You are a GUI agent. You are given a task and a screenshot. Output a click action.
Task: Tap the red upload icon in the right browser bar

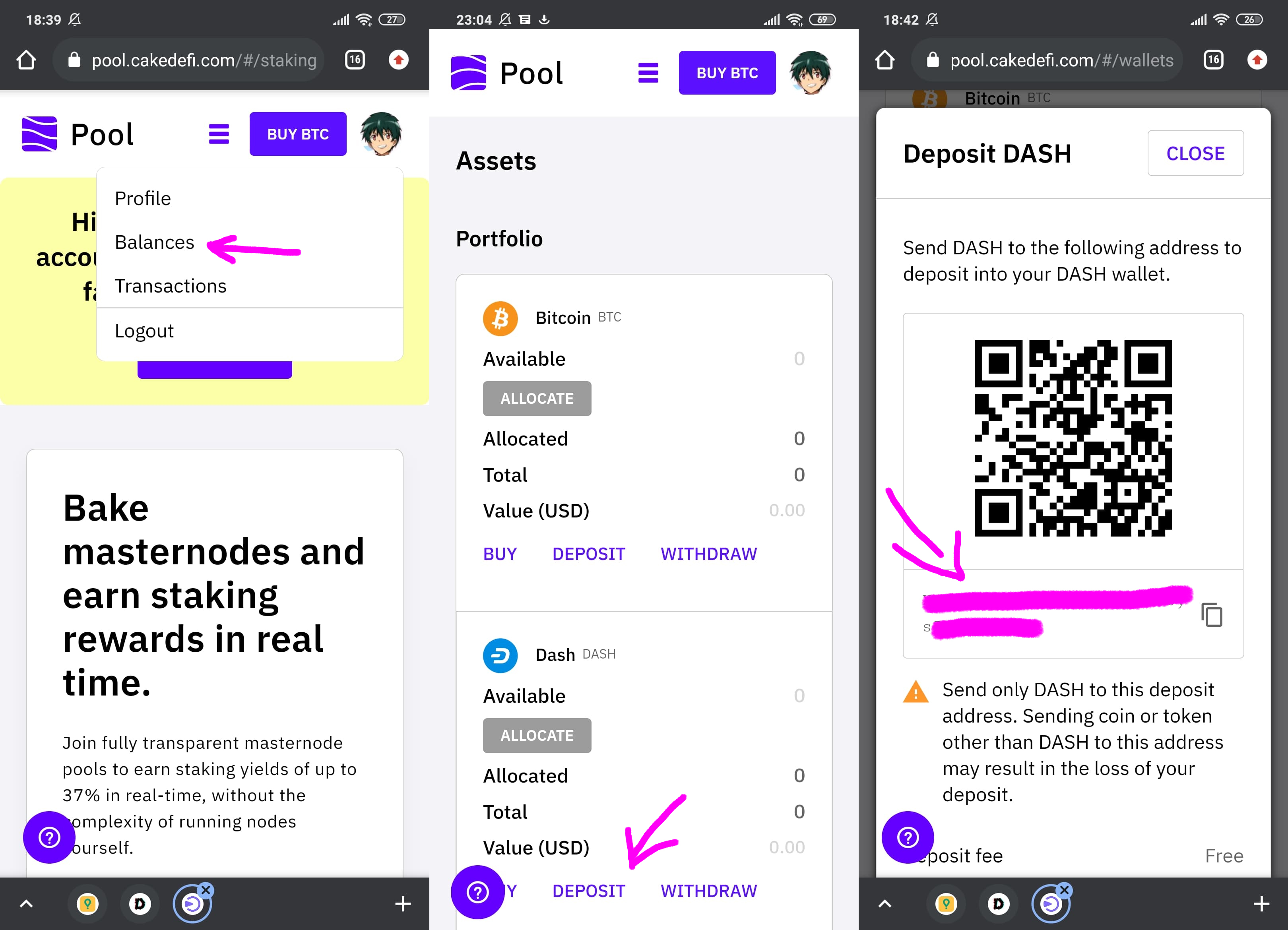pos(1257,60)
